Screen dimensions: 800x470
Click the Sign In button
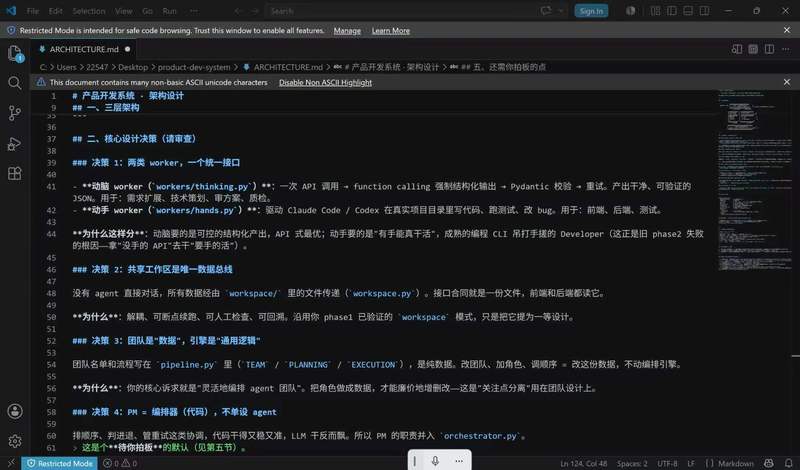point(591,11)
